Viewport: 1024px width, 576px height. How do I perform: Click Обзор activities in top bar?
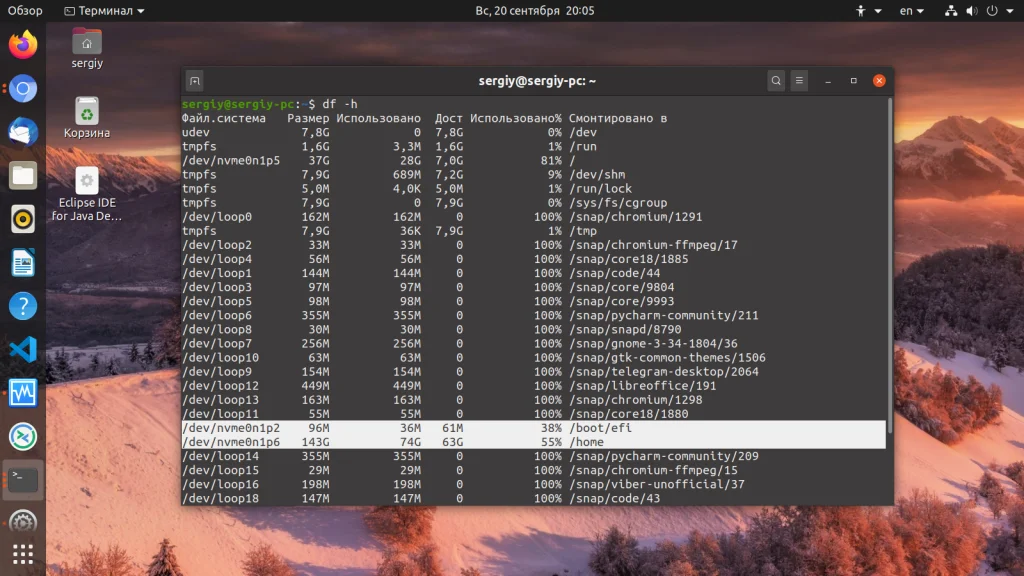point(25,11)
